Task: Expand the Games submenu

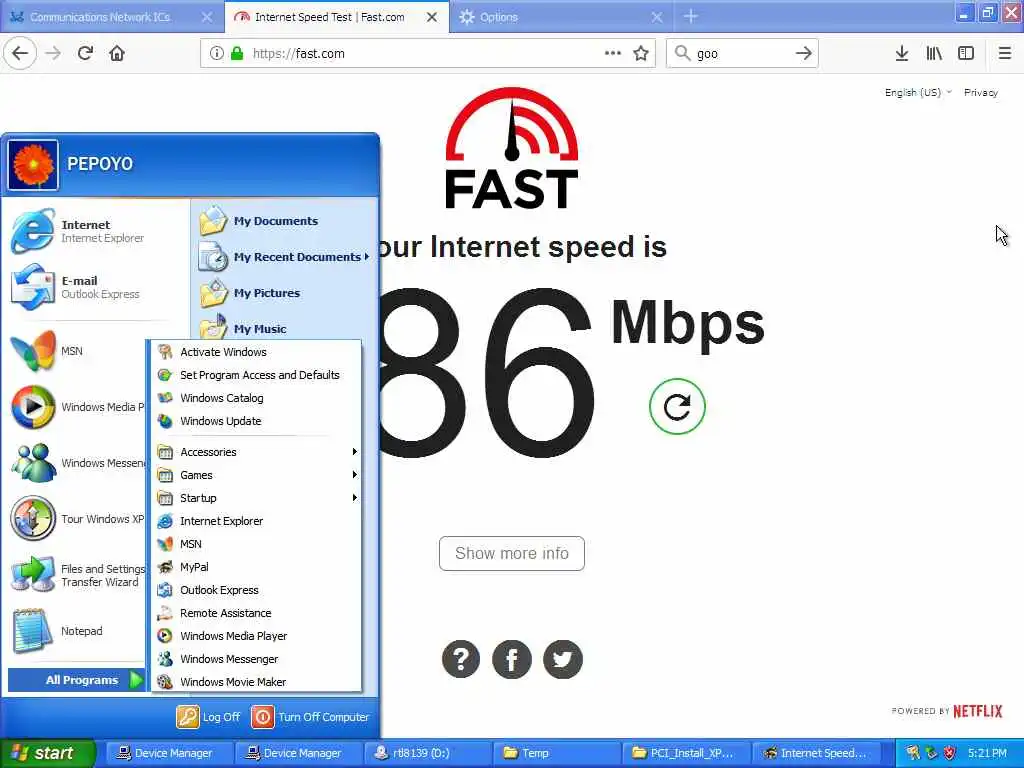Action: (257, 475)
